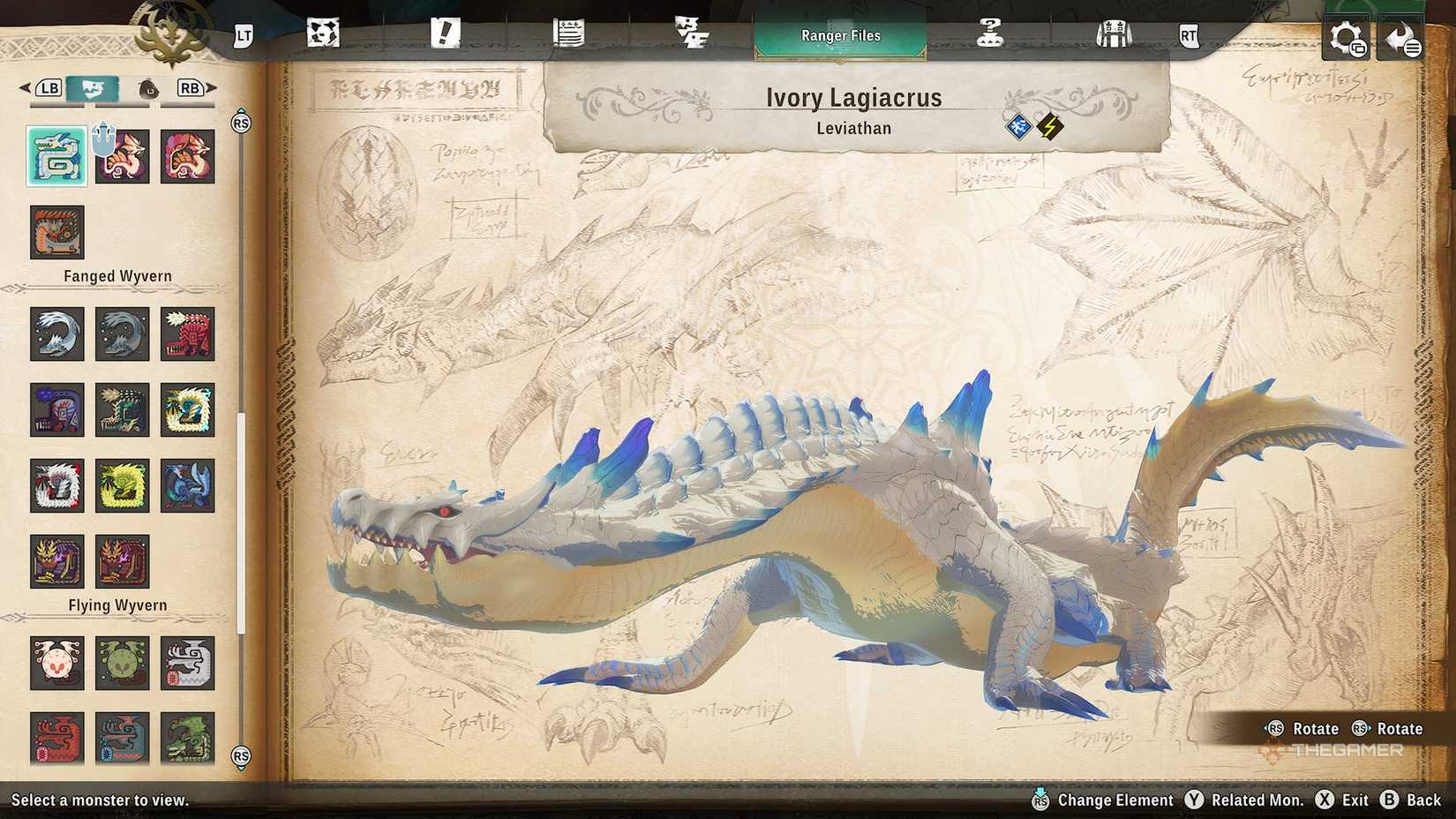Choose the grey wolf-like Fanged Wyvern icon
Image resolution: width=1456 pixels, height=819 pixels.
pyautogui.click(x=123, y=334)
